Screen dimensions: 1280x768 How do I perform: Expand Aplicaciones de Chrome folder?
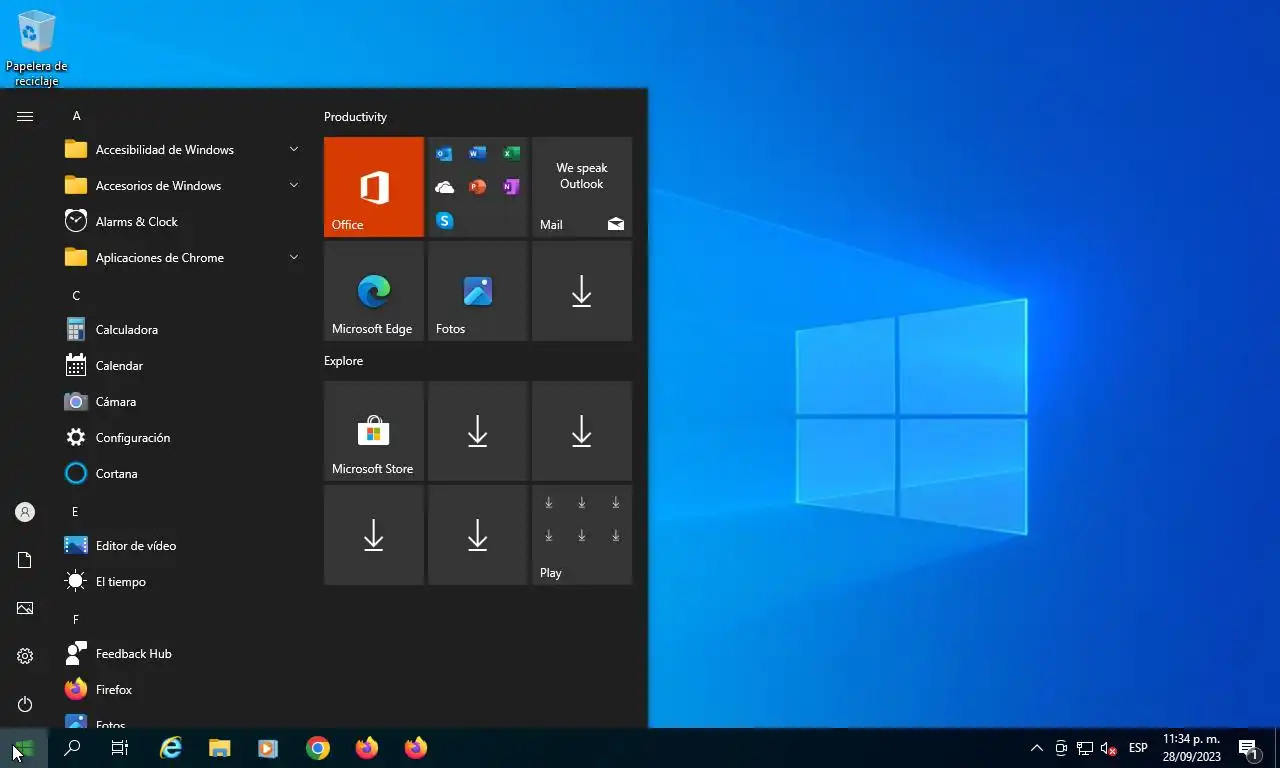click(182, 258)
